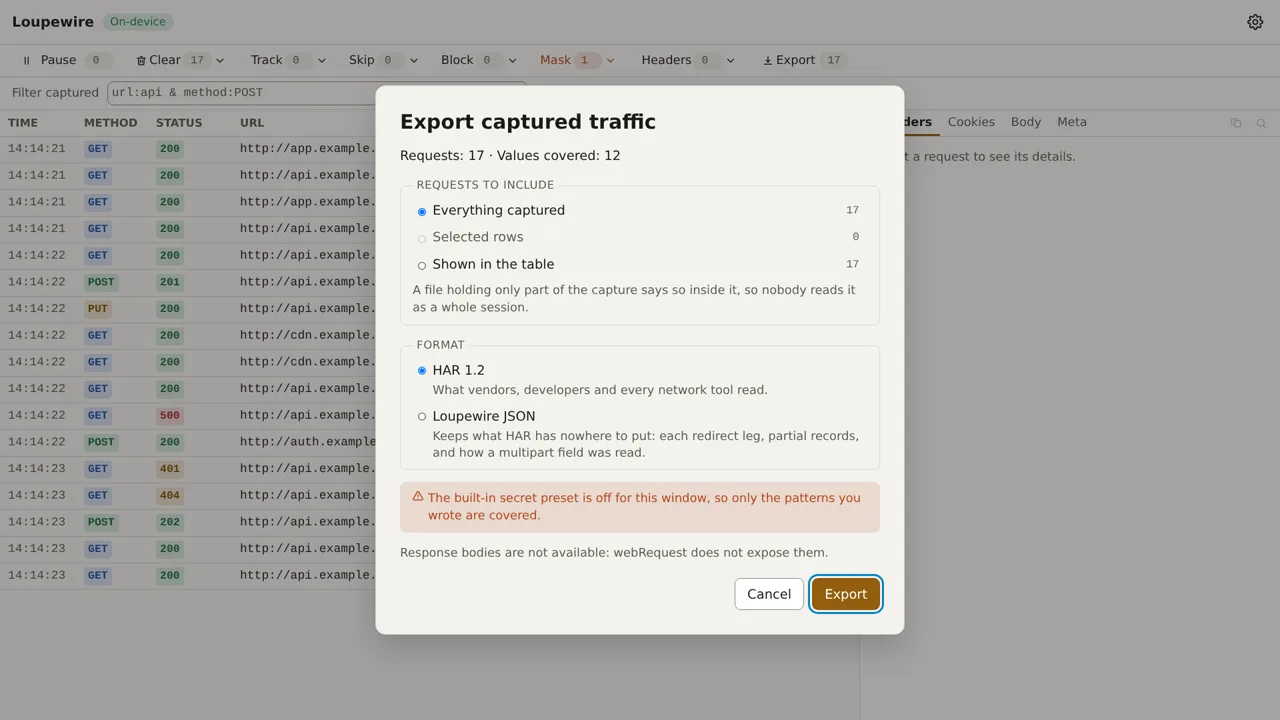The width and height of the screenshot is (1280, 720).
Task: Choose Loupewire JSON format
Action: tap(422, 416)
